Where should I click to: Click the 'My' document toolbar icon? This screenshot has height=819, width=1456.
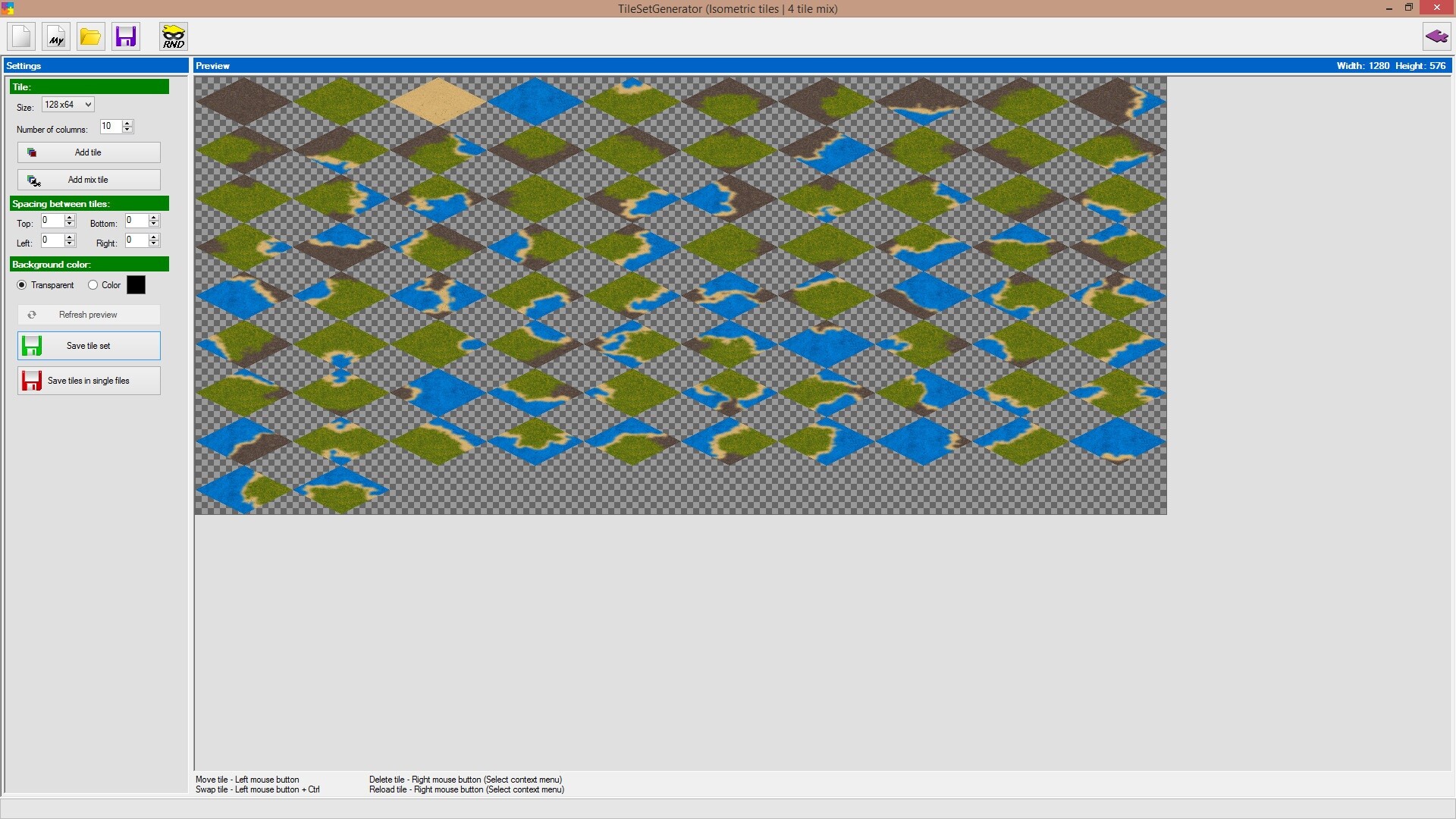click(56, 36)
